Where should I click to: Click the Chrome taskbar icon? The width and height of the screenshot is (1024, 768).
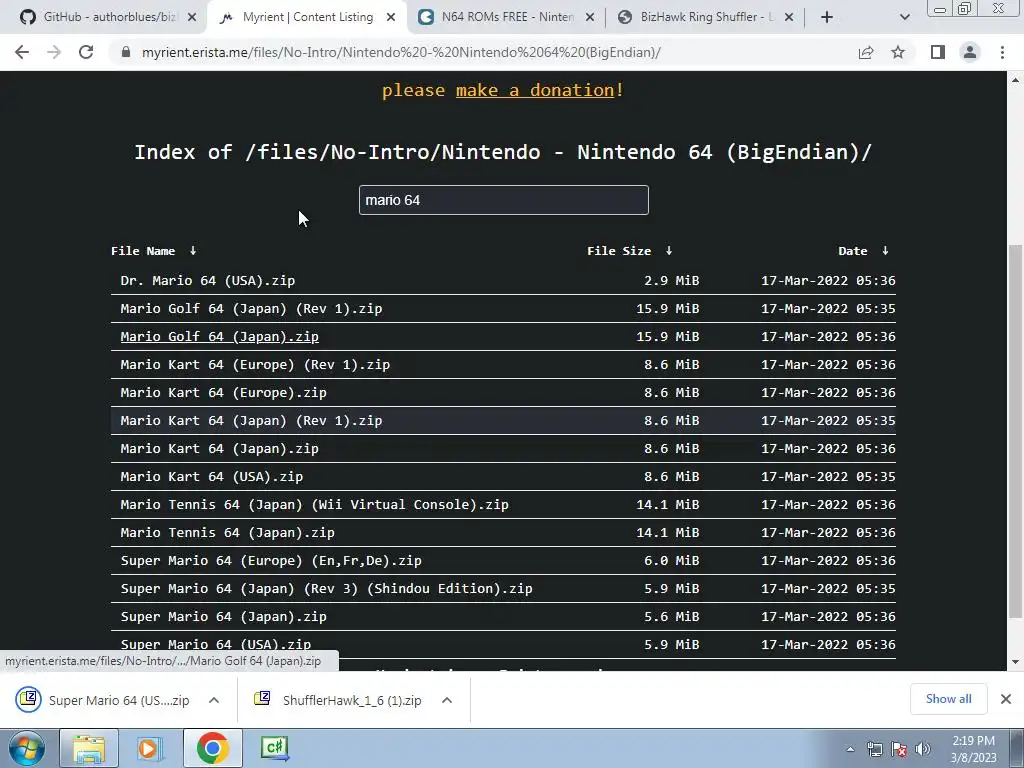tap(212, 748)
